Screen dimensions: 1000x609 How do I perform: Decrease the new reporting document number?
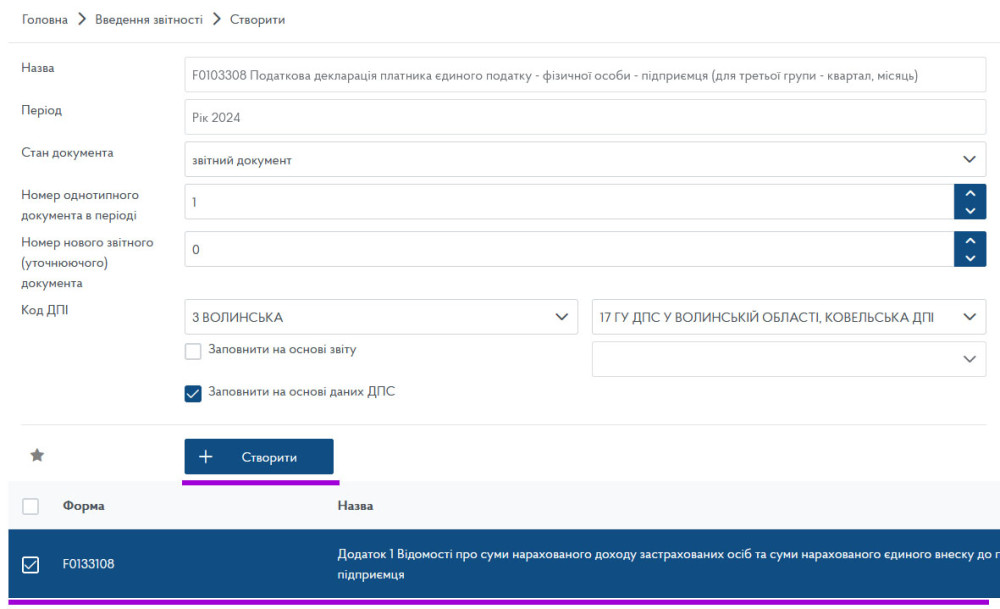pos(969,259)
